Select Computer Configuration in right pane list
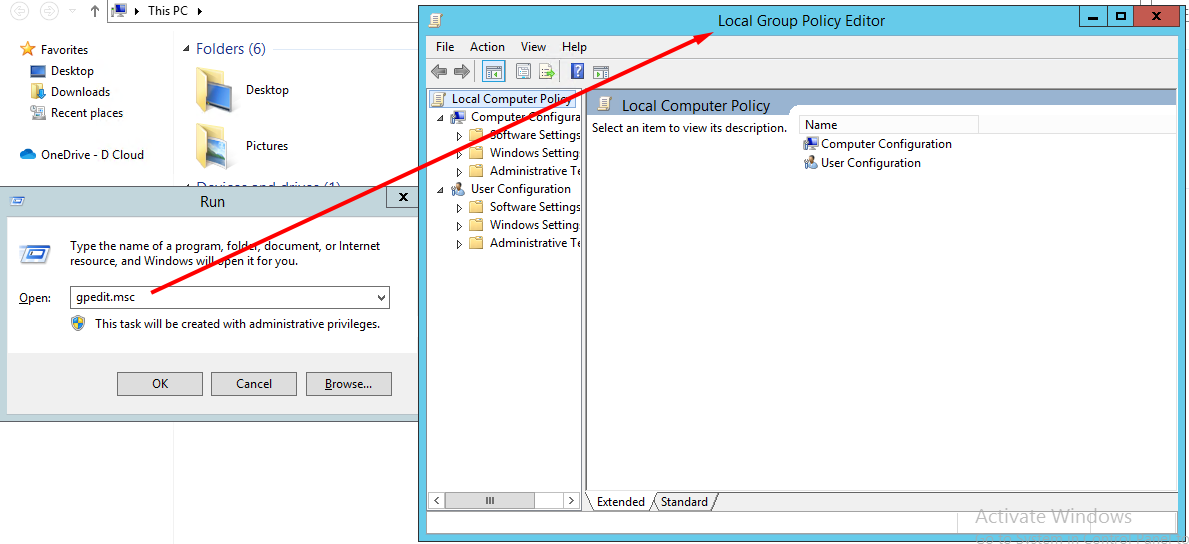Screen dimensions: 1189x544 pos(885,144)
